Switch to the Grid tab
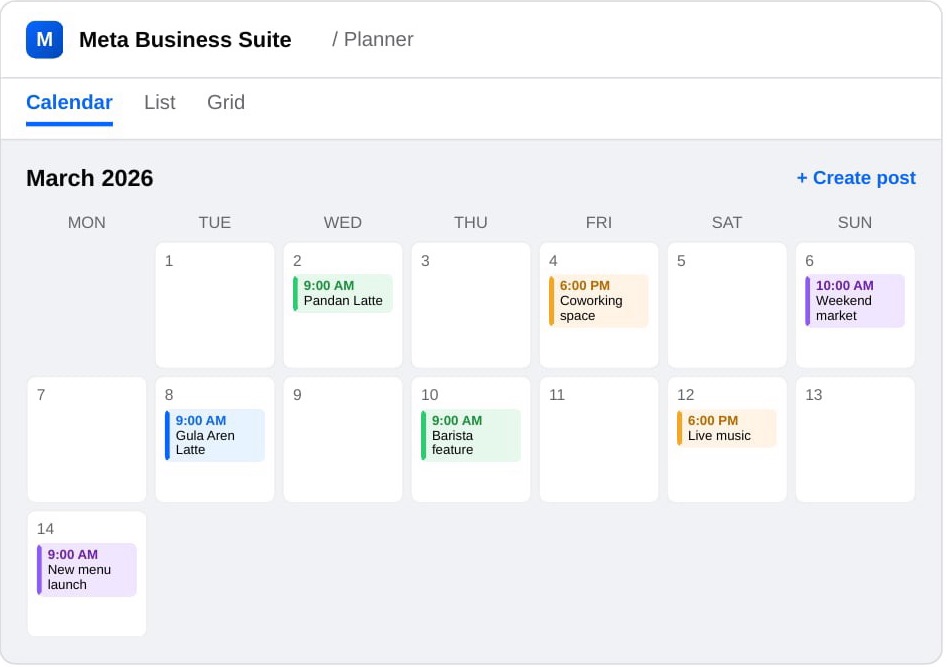The height and width of the screenshot is (667, 947). tap(226, 102)
